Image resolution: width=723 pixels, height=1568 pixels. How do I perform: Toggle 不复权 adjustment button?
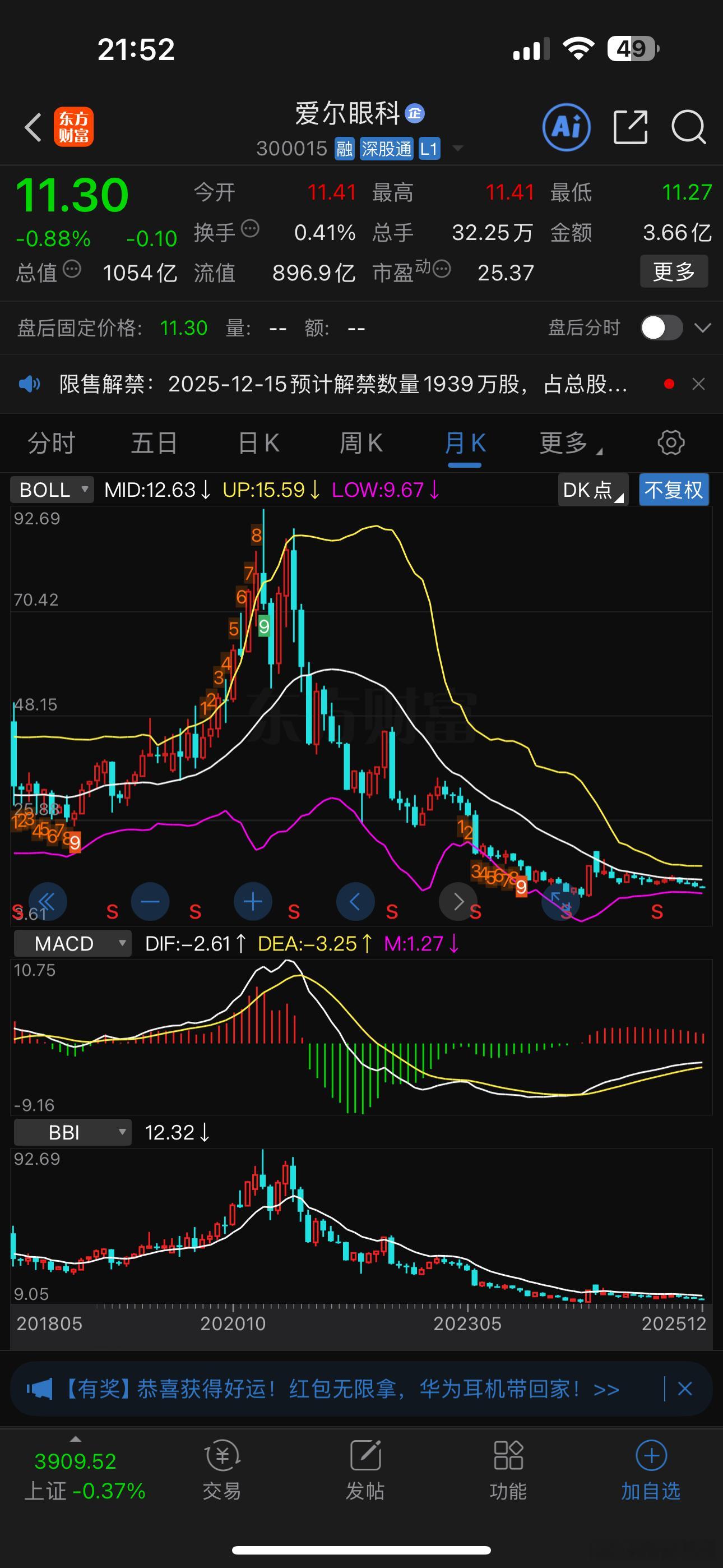pos(674,490)
